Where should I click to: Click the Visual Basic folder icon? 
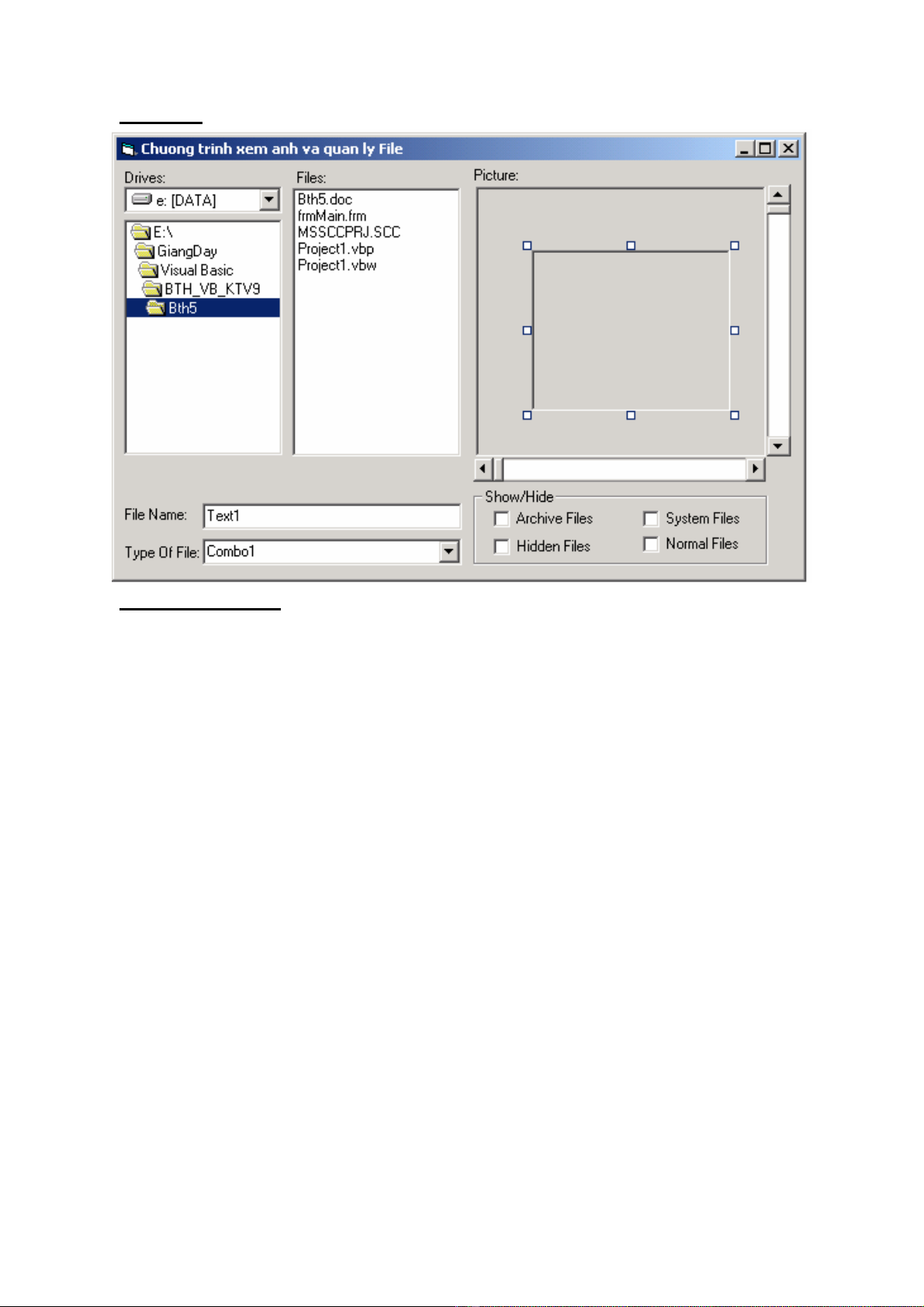pyautogui.click(x=148, y=270)
